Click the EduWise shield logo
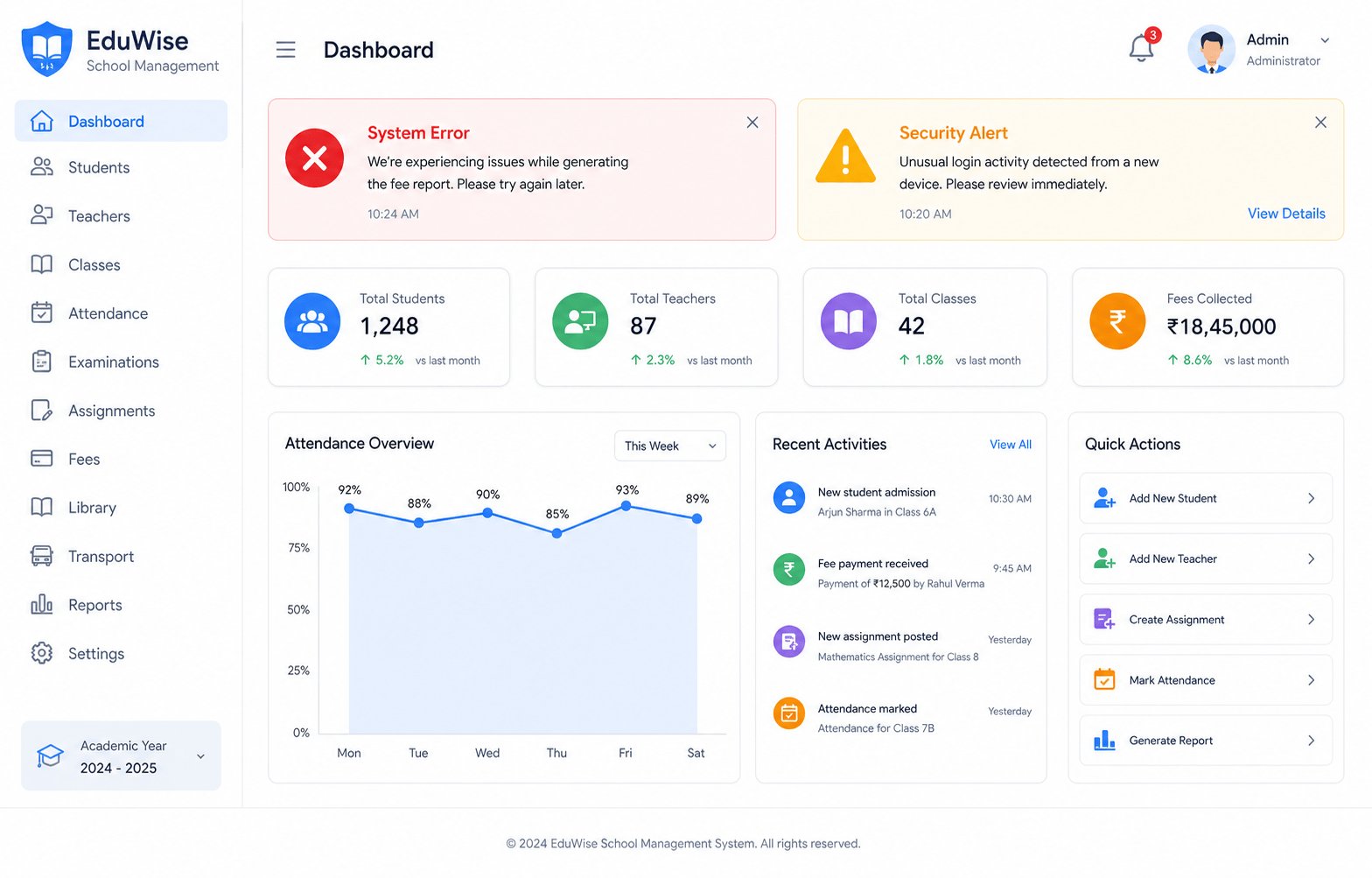 47,49
